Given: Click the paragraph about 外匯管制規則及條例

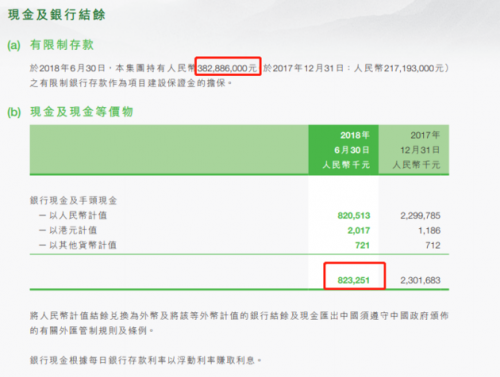Looking at the screenshot, I should [x=239, y=323].
